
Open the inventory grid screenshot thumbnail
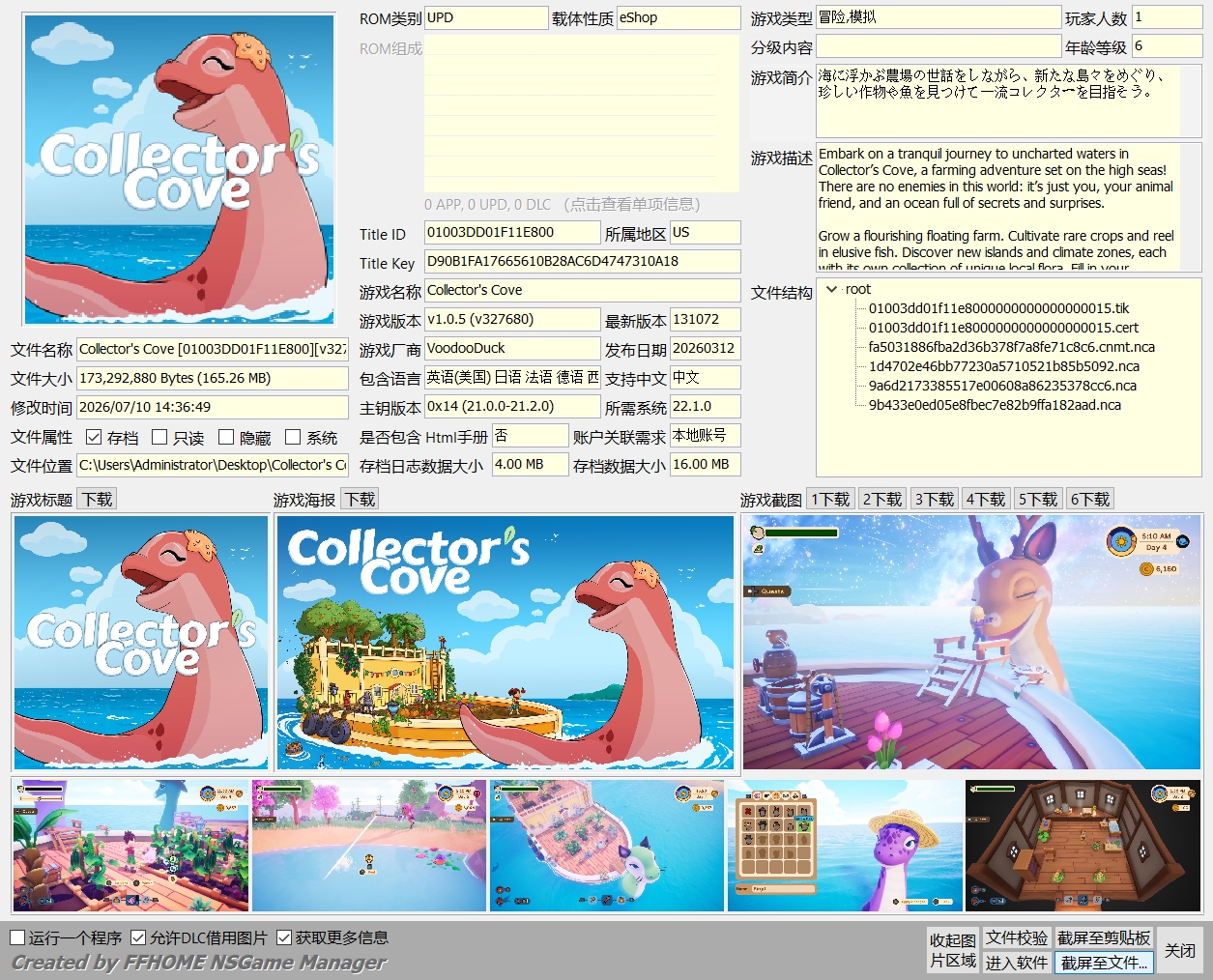[x=845, y=846]
